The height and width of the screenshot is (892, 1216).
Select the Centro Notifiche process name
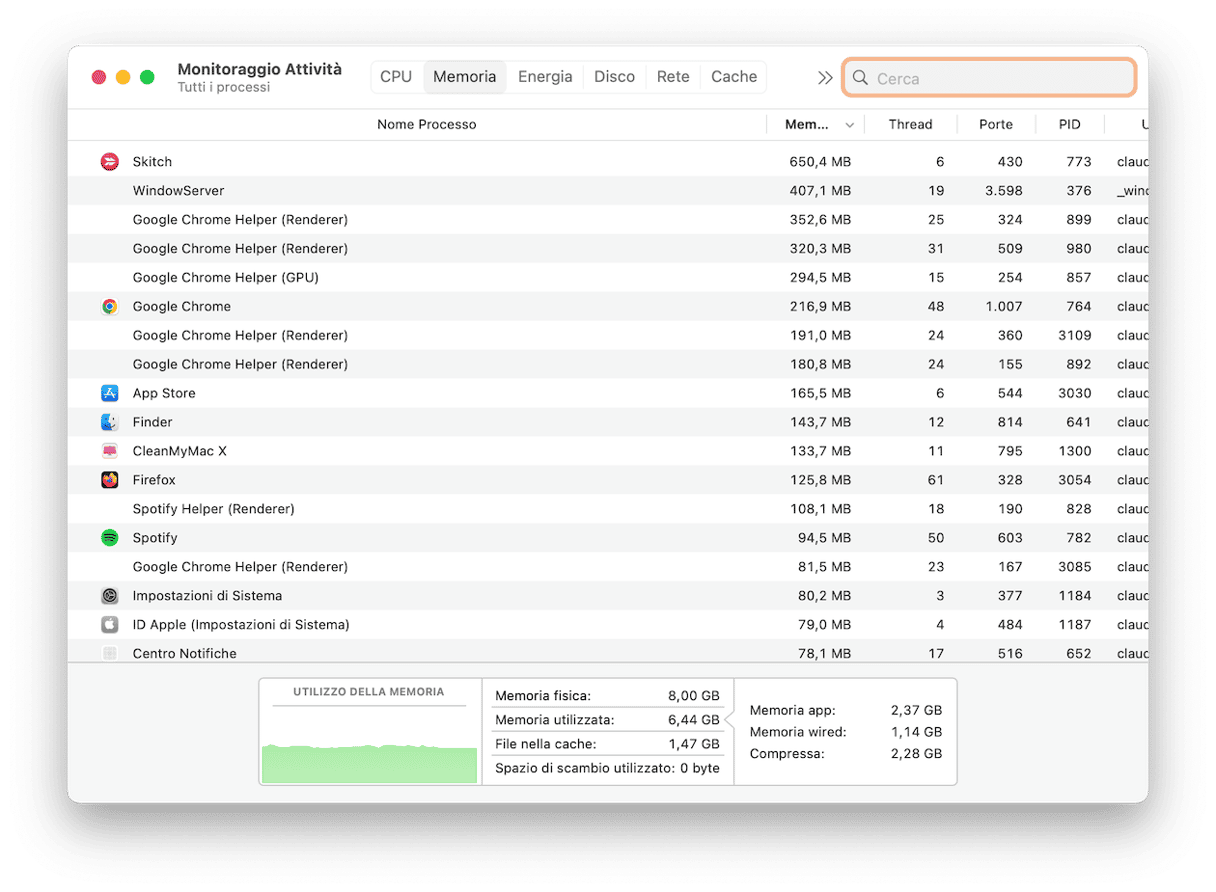coord(185,654)
